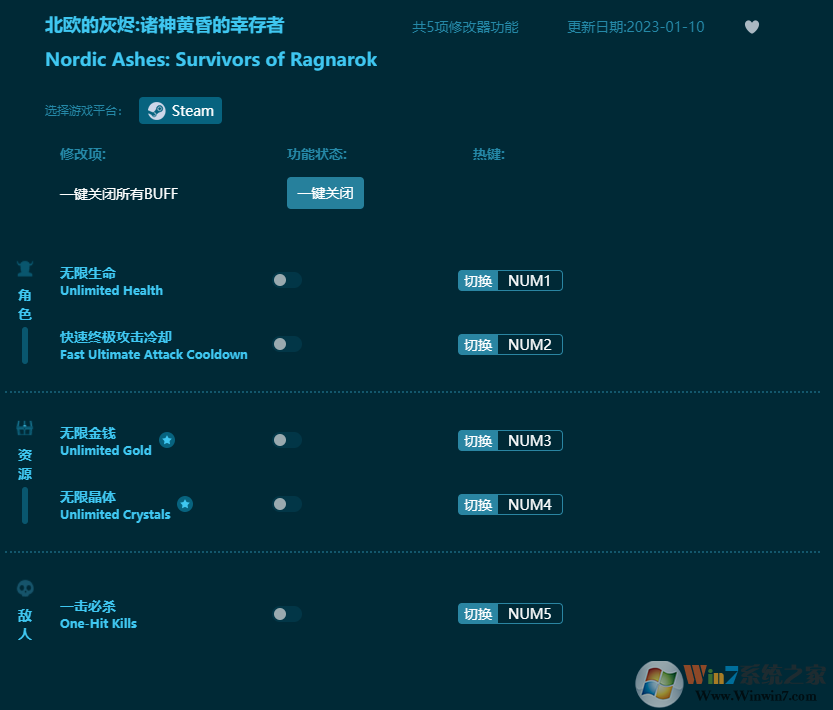
Task: Switch on Unlimited Crystals toggle
Action: pyautogui.click(x=287, y=504)
